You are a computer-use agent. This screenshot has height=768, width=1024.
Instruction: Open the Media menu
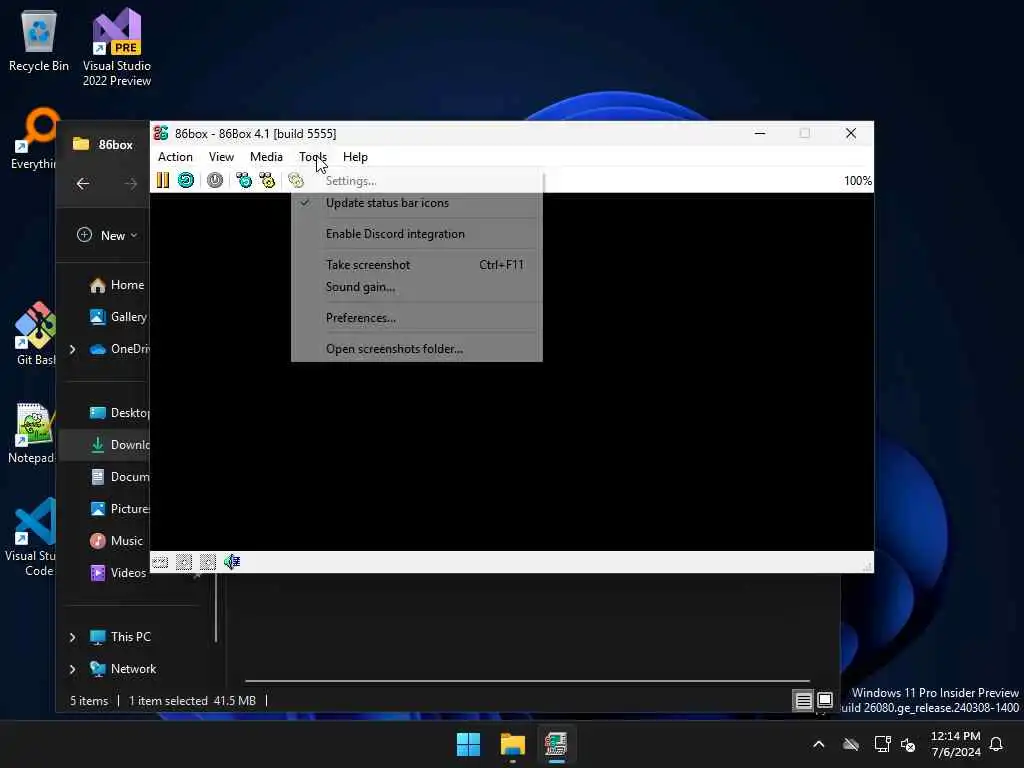click(x=266, y=157)
